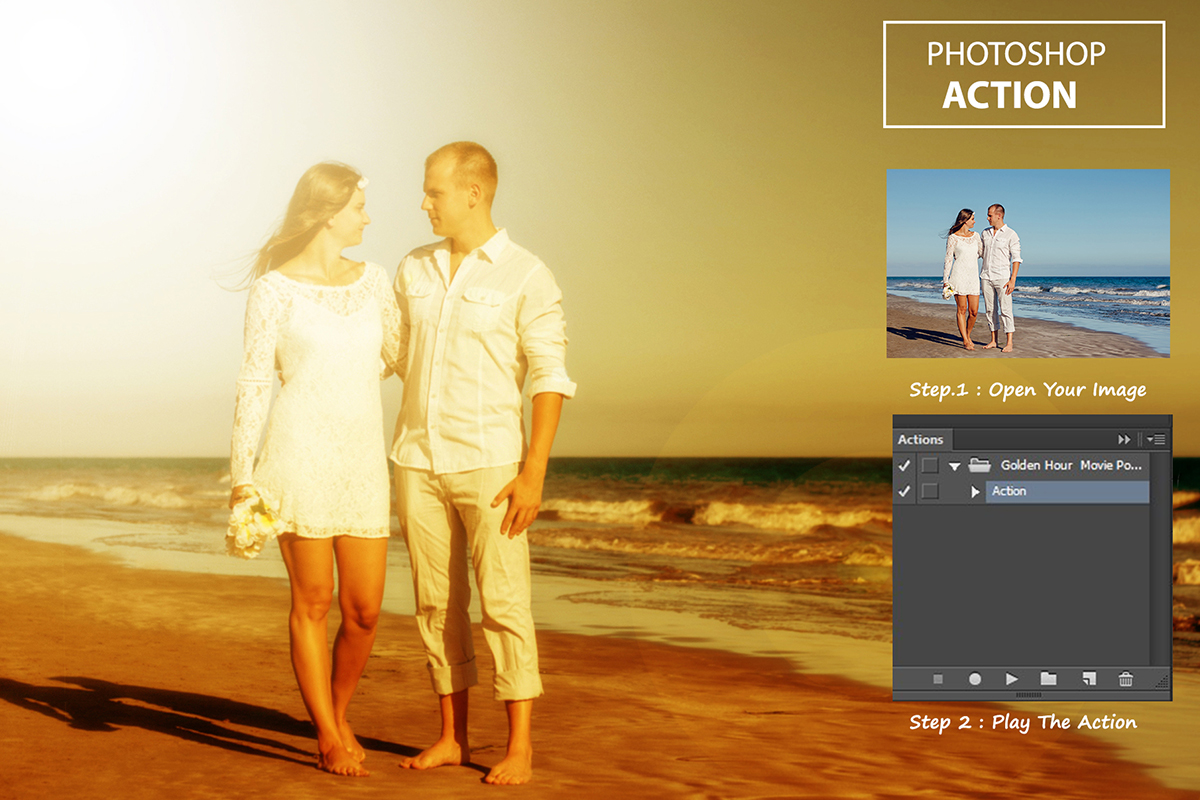Click the Golden Hour set folder icon
The width and height of the screenshot is (1200, 800).
tap(979, 465)
